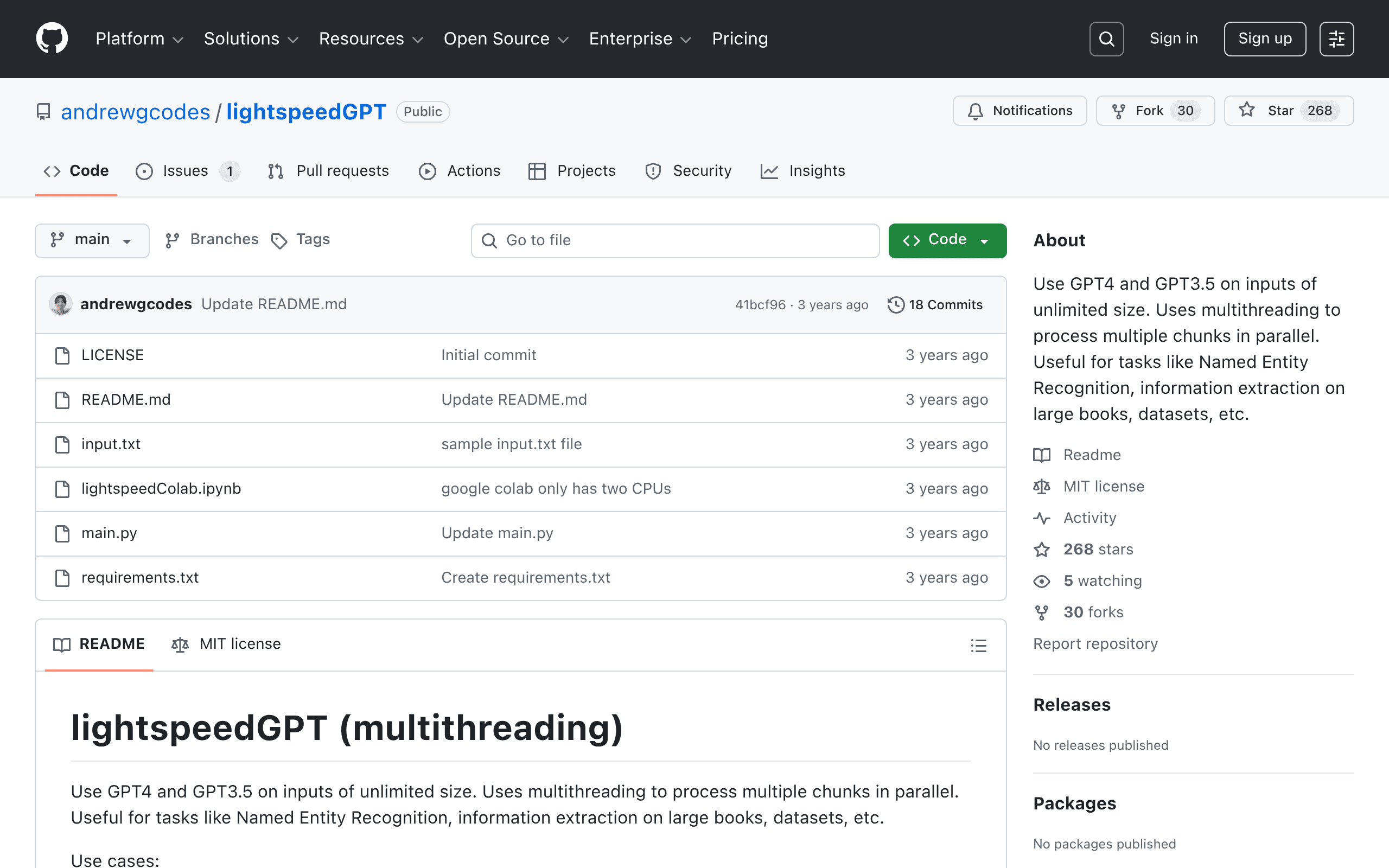Click the Star count 268 badge

[1320, 111]
